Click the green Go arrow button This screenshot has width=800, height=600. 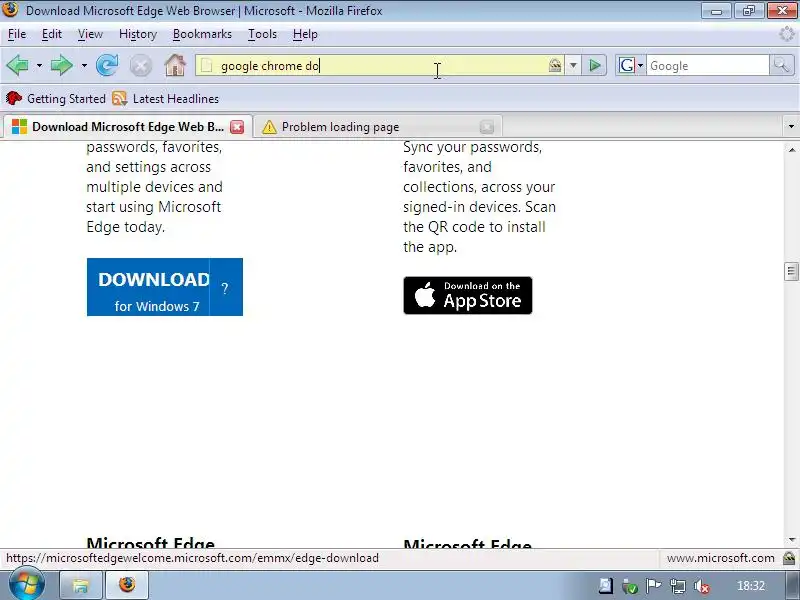(x=594, y=65)
